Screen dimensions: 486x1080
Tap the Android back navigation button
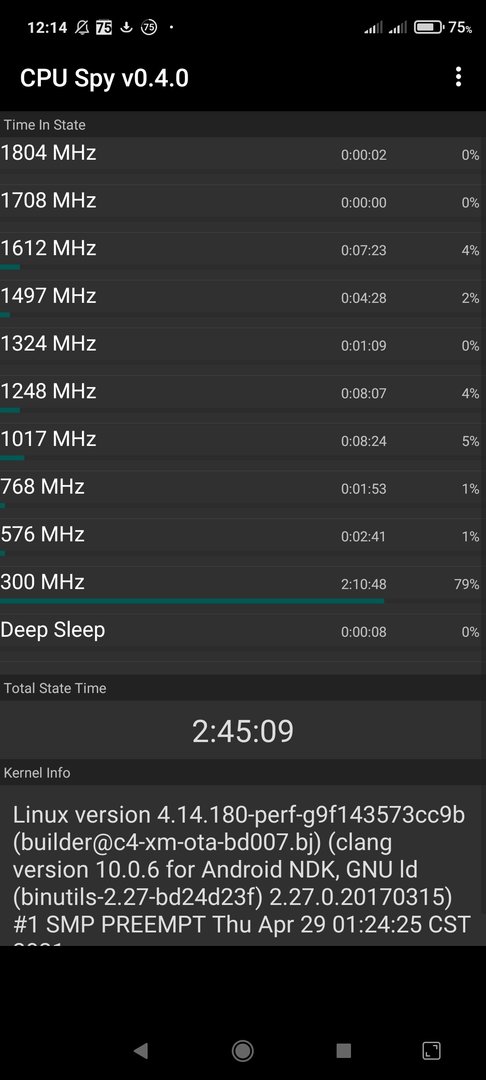[140, 1050]
